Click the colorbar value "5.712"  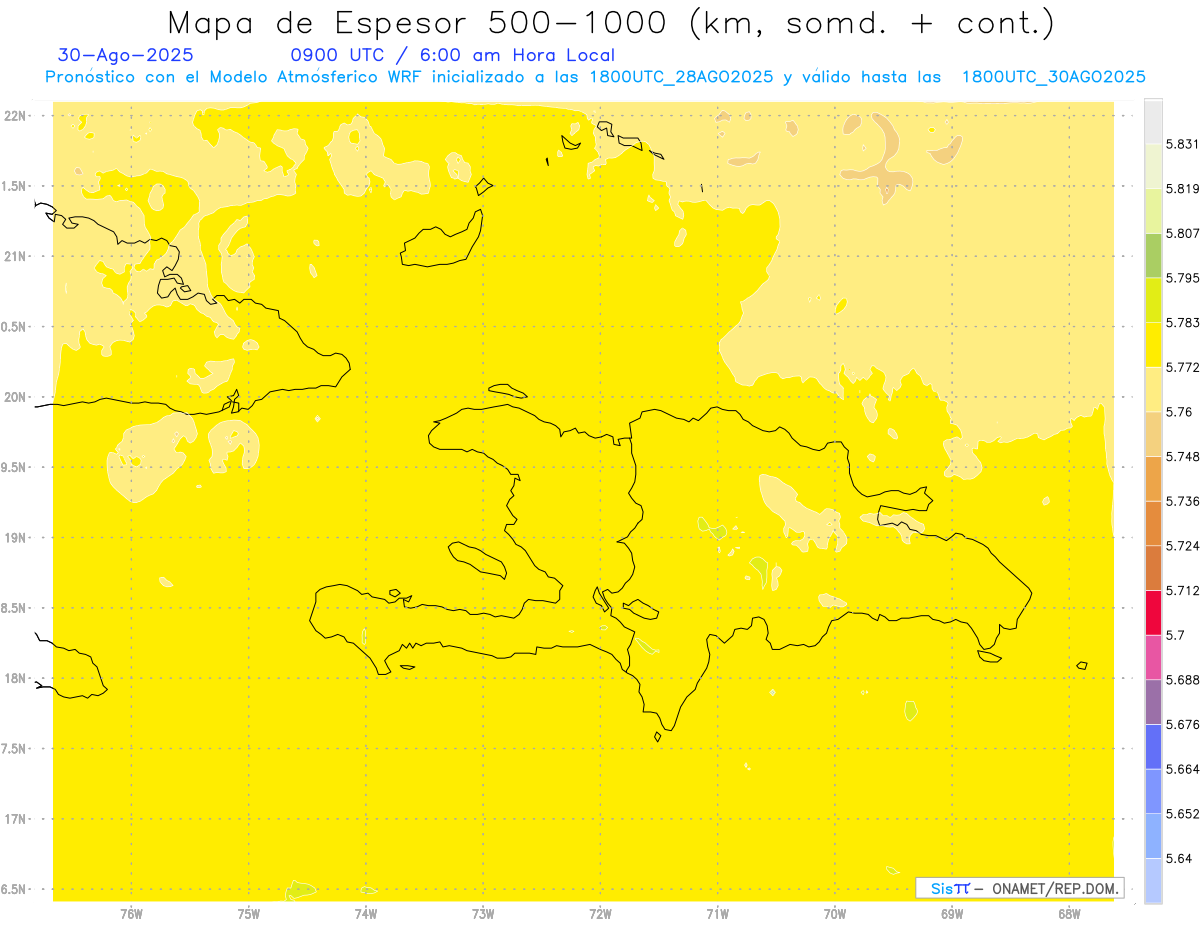point(1182,590)
